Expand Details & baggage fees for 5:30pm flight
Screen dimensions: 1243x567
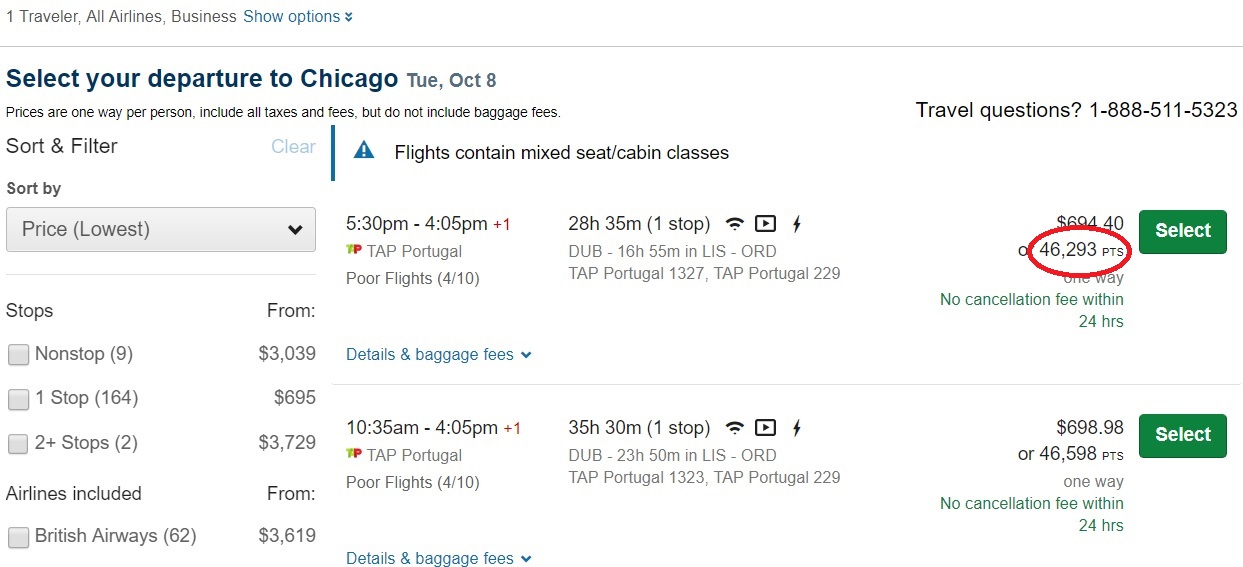pos(438,354)
